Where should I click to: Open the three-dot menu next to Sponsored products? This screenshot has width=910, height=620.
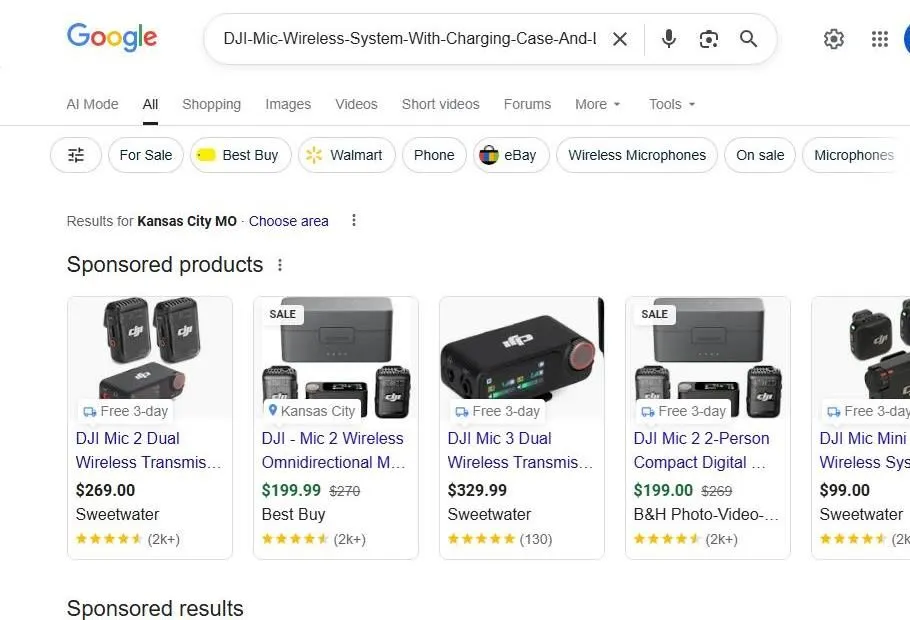pyautogui.click(x=280, y=265)
